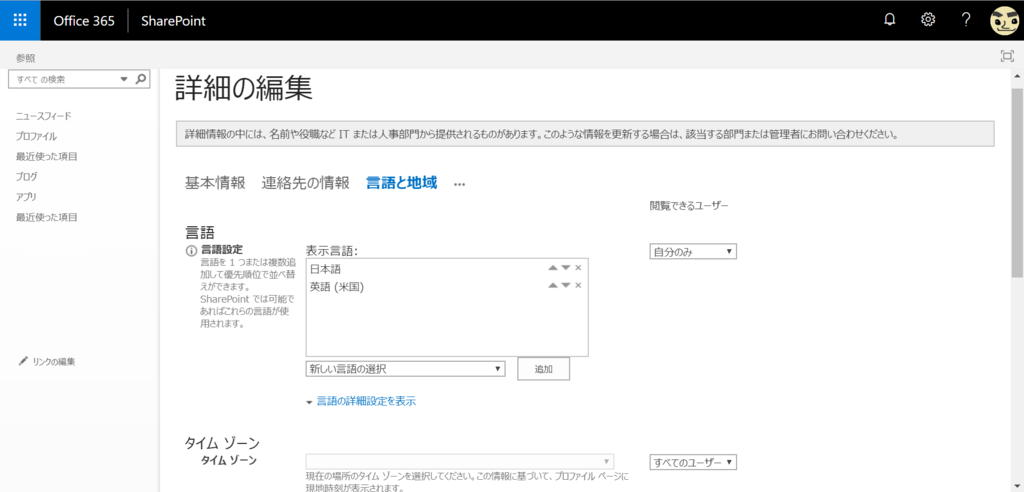This screenshot has height=492, width=1024.
Task: Open the help question mark
Action: (x=967, y=20)
